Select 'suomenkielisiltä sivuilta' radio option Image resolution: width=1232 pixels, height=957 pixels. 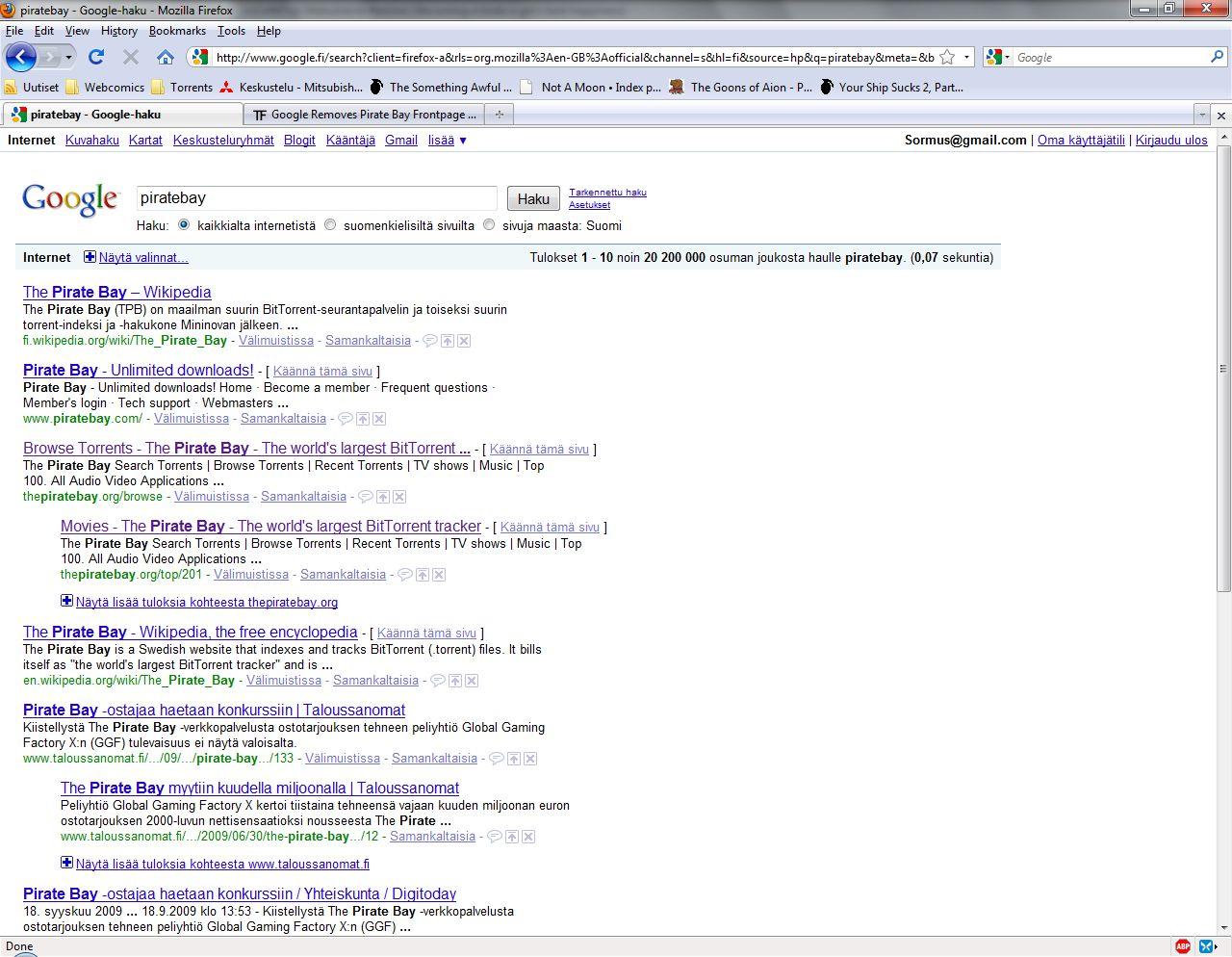(330, 225)
